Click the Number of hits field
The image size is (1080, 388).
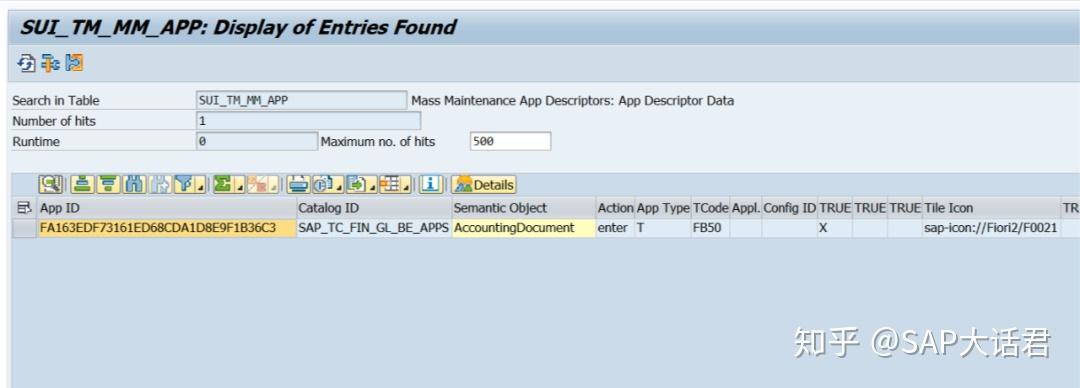click(x=308, y=121)
